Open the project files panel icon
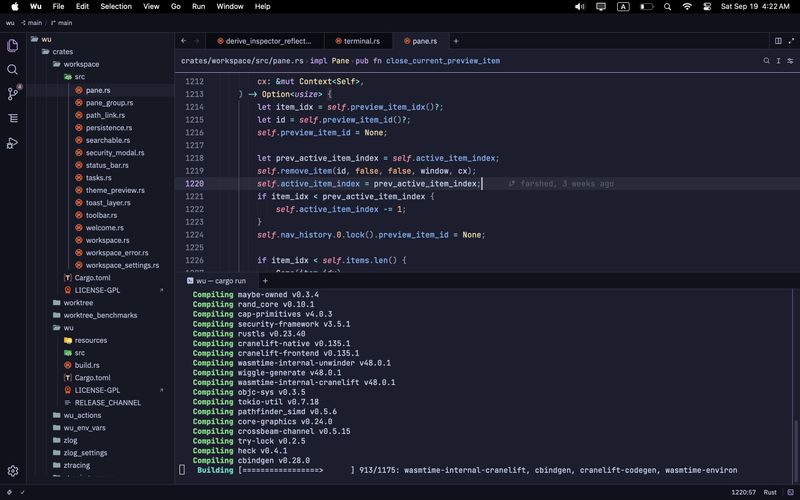 click(x=13, y=45)
